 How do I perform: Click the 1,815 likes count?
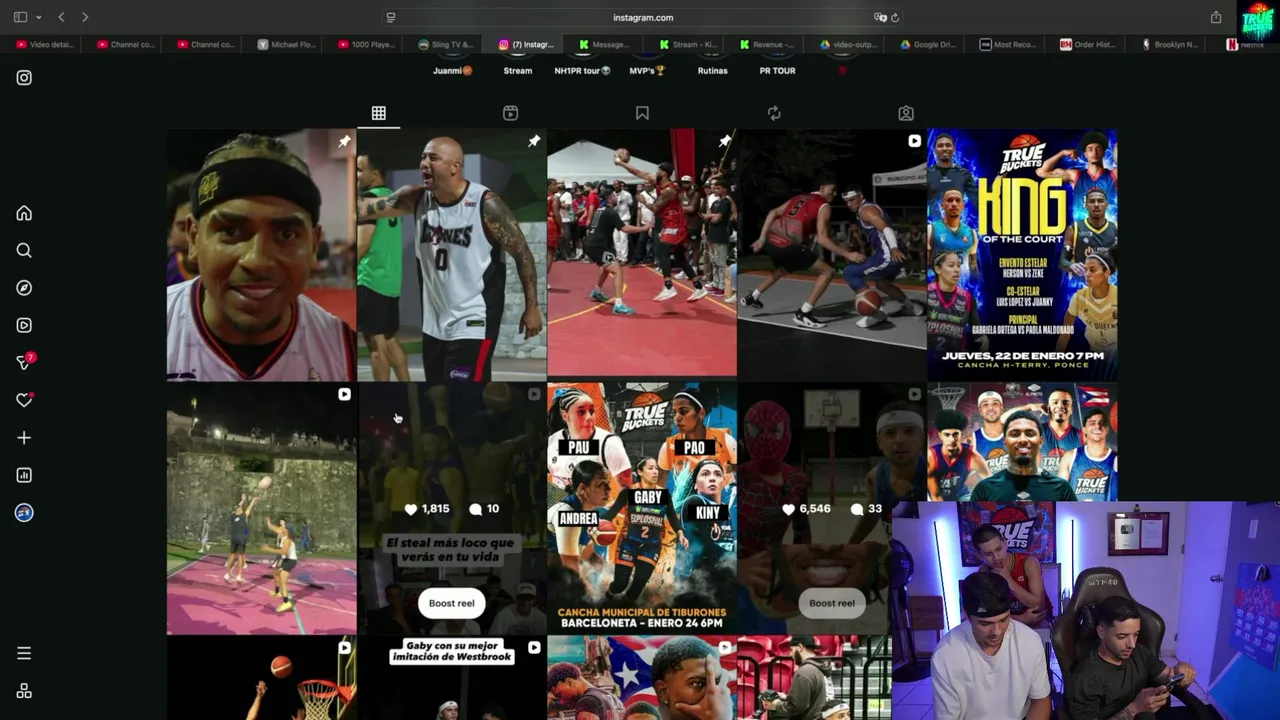(x=427, y=509)
